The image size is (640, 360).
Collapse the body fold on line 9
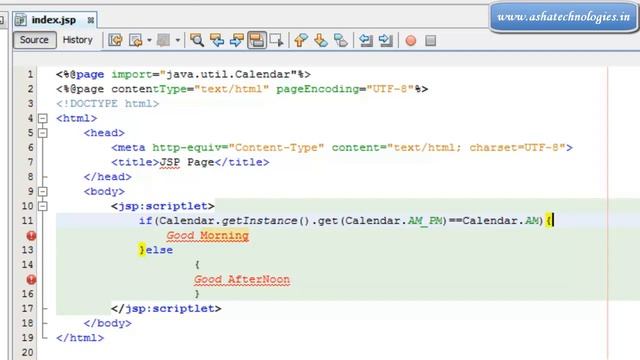coord(43,191)
